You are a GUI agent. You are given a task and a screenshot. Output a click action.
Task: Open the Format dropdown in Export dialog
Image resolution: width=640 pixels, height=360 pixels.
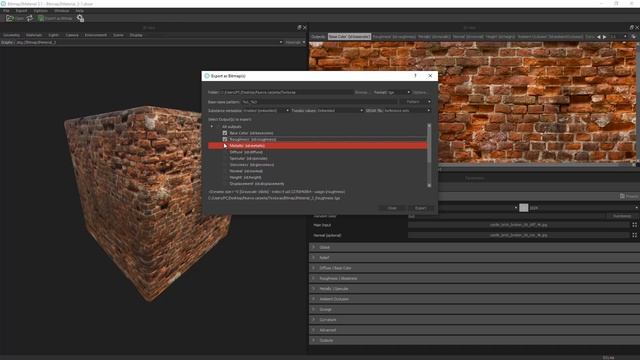pyautogui.click(x=397, y=92)
